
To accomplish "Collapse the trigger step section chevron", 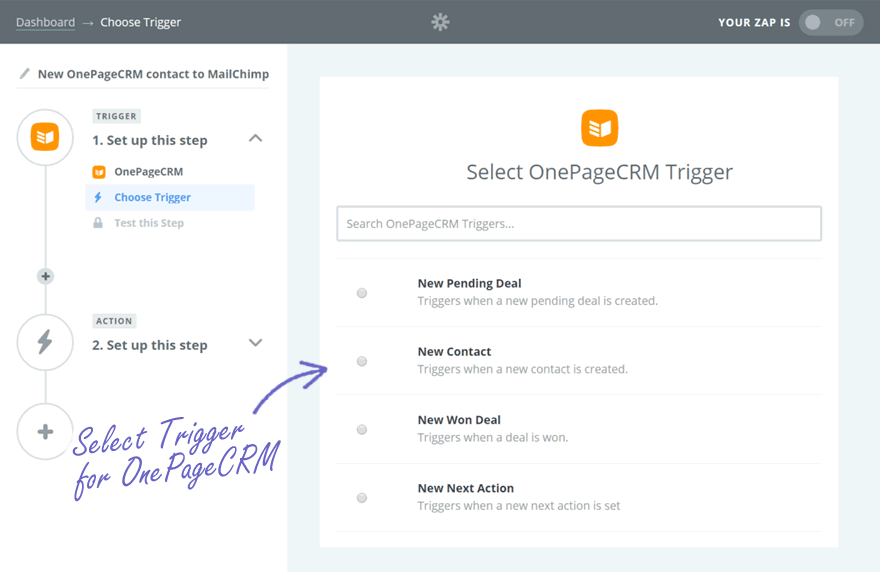I will (x=255, y=138).
